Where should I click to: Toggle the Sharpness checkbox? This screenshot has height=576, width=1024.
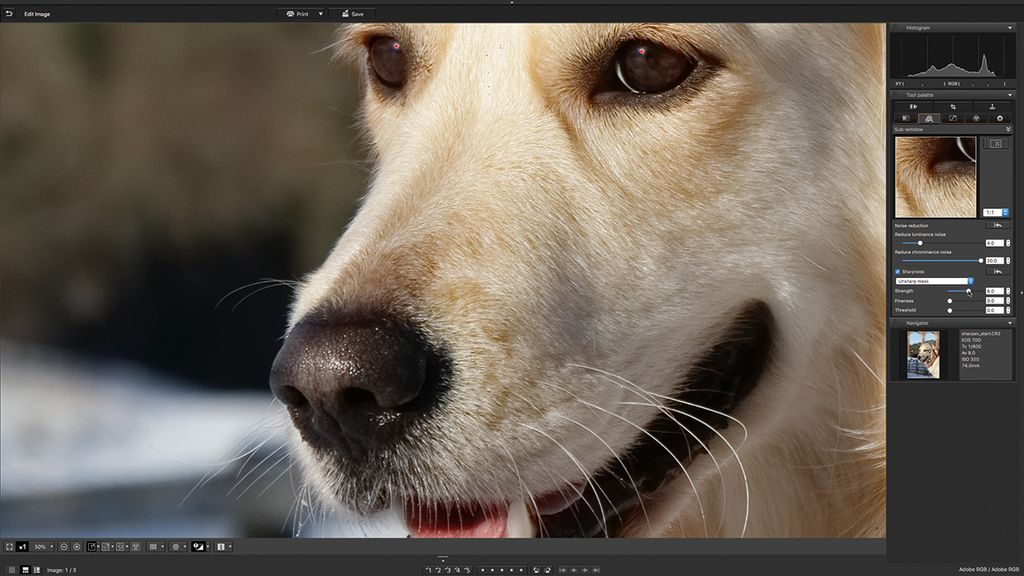897,271
